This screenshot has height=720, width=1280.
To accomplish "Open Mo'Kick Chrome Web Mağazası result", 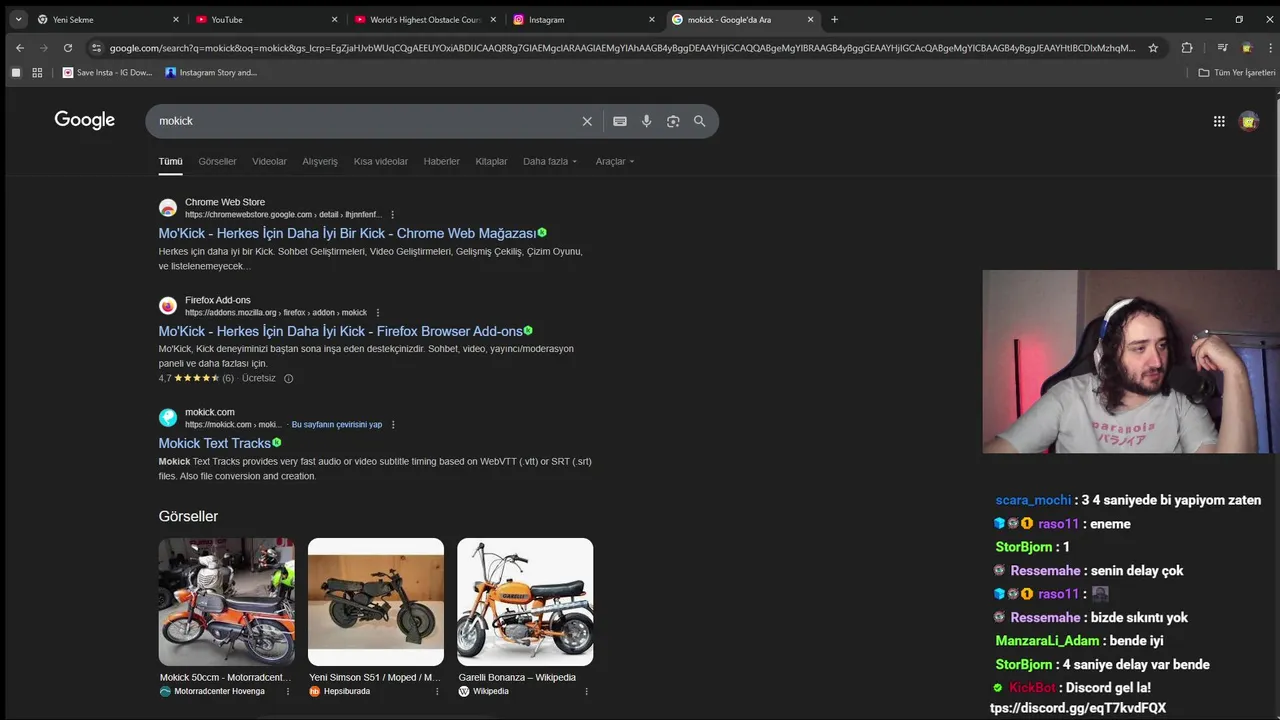I will 347,233.
